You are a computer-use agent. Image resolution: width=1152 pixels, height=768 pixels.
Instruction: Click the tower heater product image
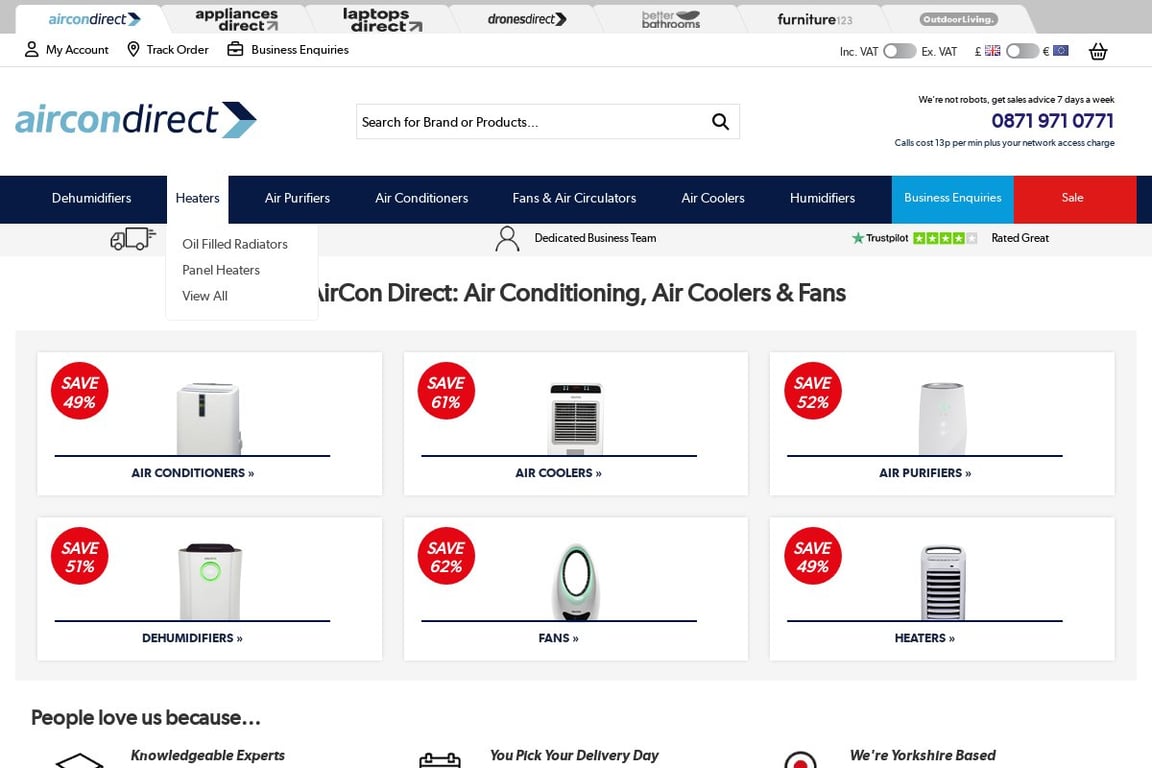pos(943,582)
